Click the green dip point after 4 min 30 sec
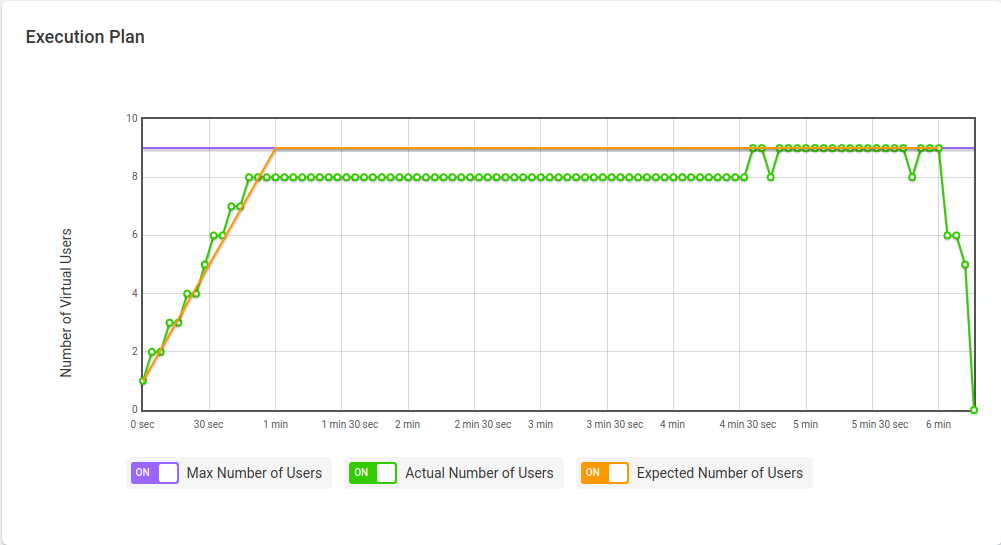 pos(771,177)
